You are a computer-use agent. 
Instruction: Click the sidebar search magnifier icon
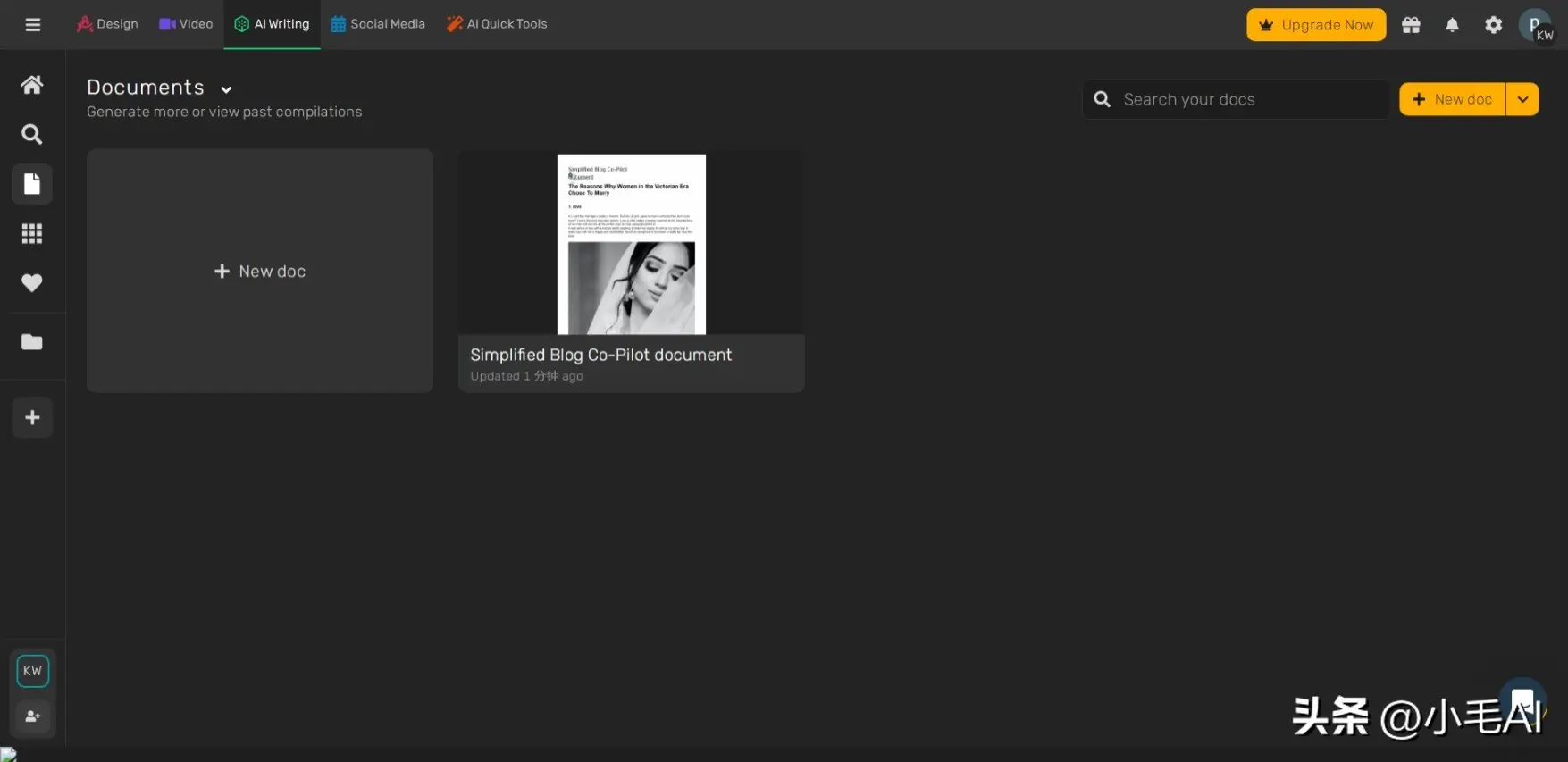tap(32, 134)
